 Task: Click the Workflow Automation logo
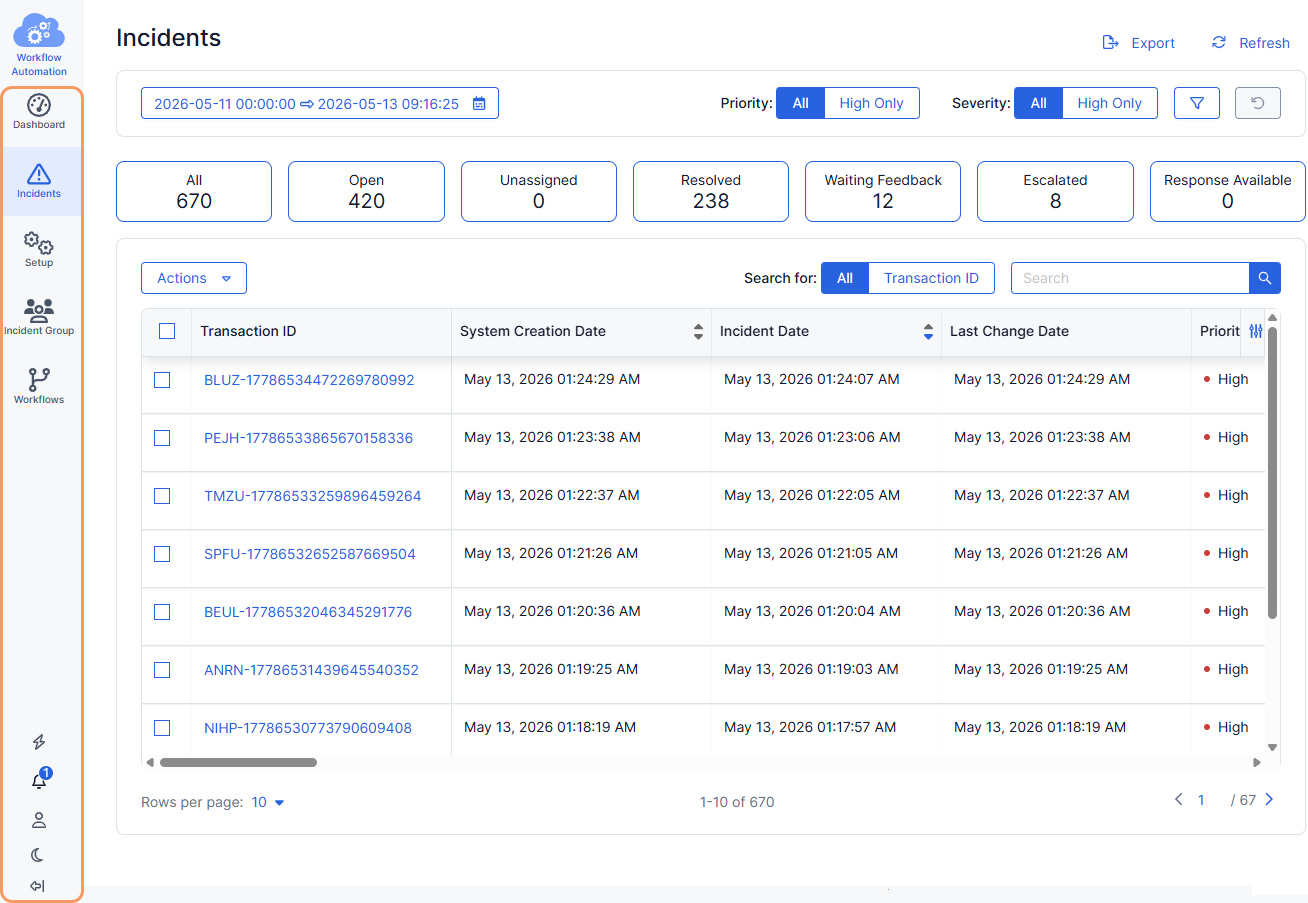click(x=39, y=45)
